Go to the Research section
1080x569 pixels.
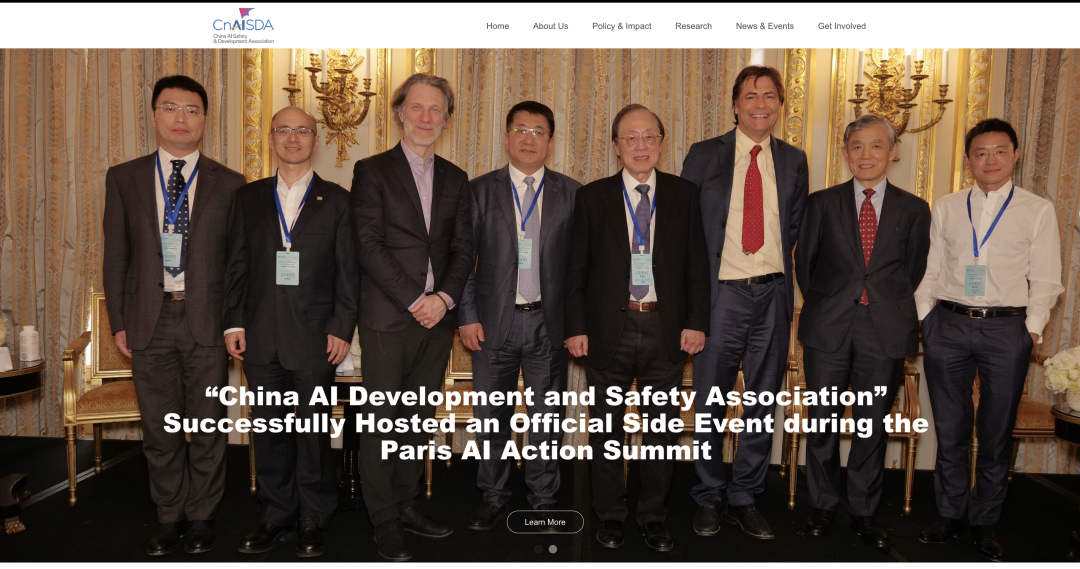[x=693, y=26]
